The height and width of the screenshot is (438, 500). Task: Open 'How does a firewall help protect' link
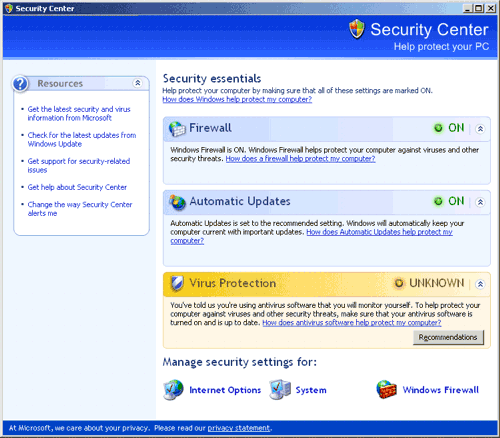pyautogui.click(x=300, y=159)
